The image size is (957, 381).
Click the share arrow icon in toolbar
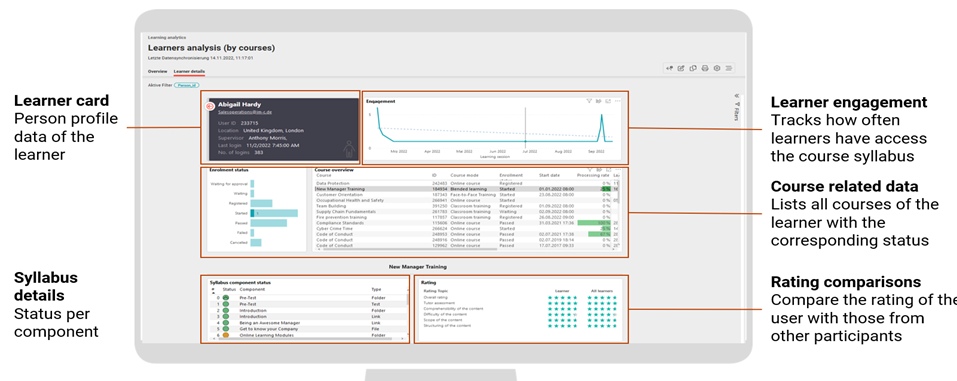(670, 68)
